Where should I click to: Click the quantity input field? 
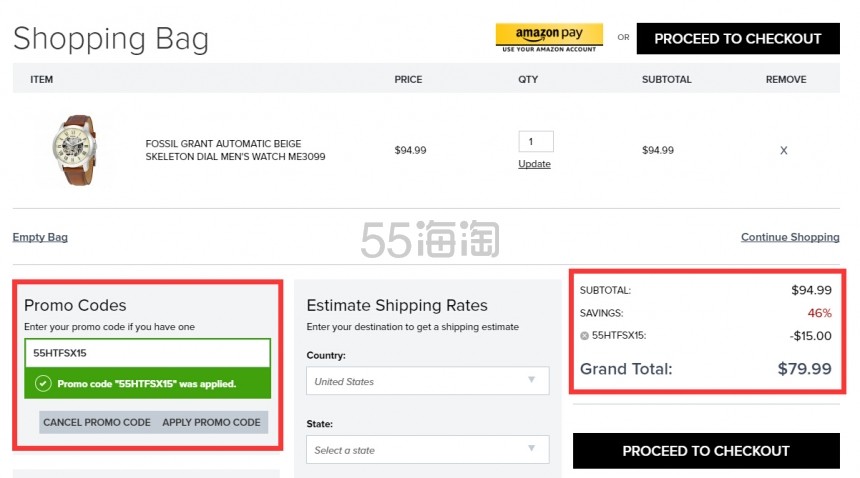pyautogui.click(x=535, y=141)
